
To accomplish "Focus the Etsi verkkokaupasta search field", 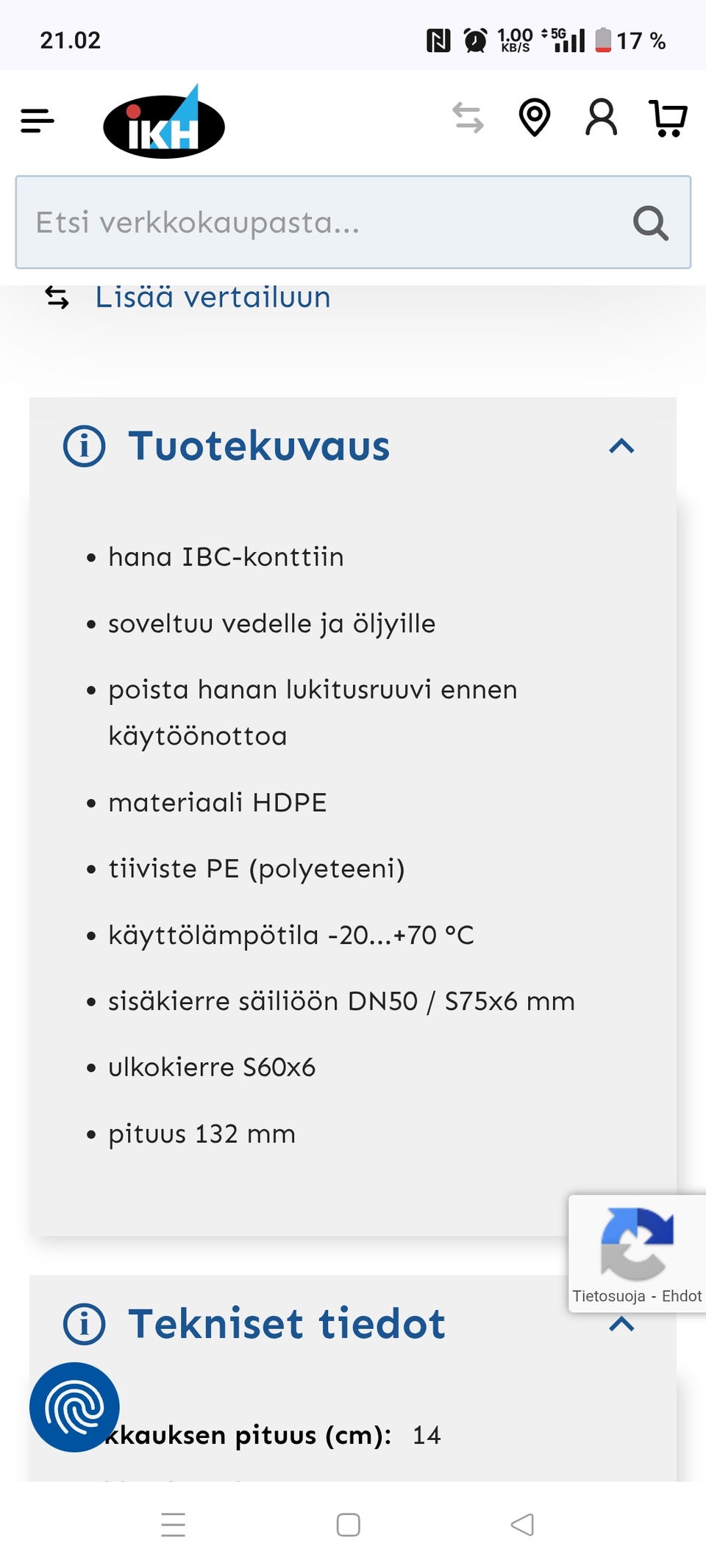I will click(324, 223).
